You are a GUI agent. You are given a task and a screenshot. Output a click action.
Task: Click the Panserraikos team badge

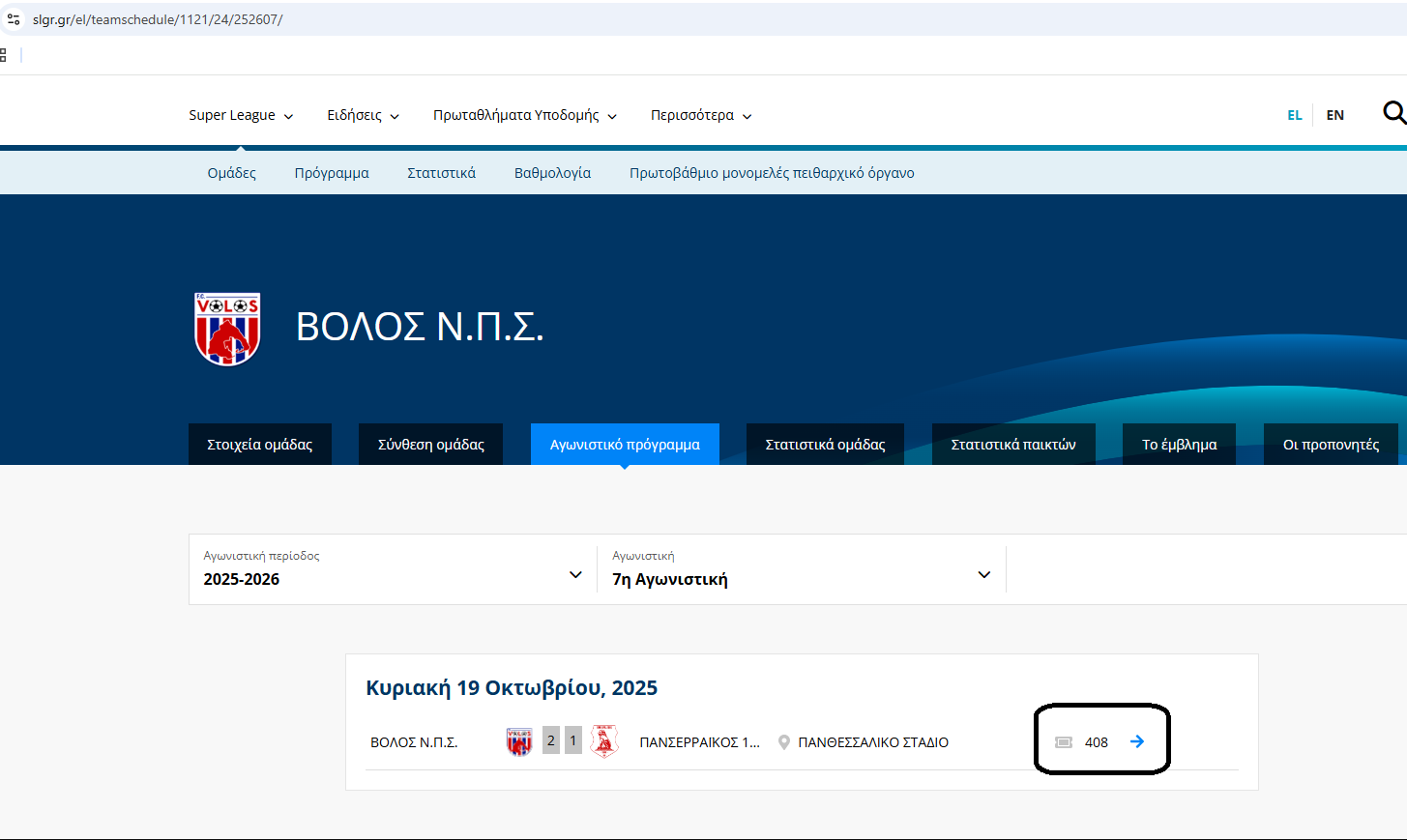(x=604, y=741)
